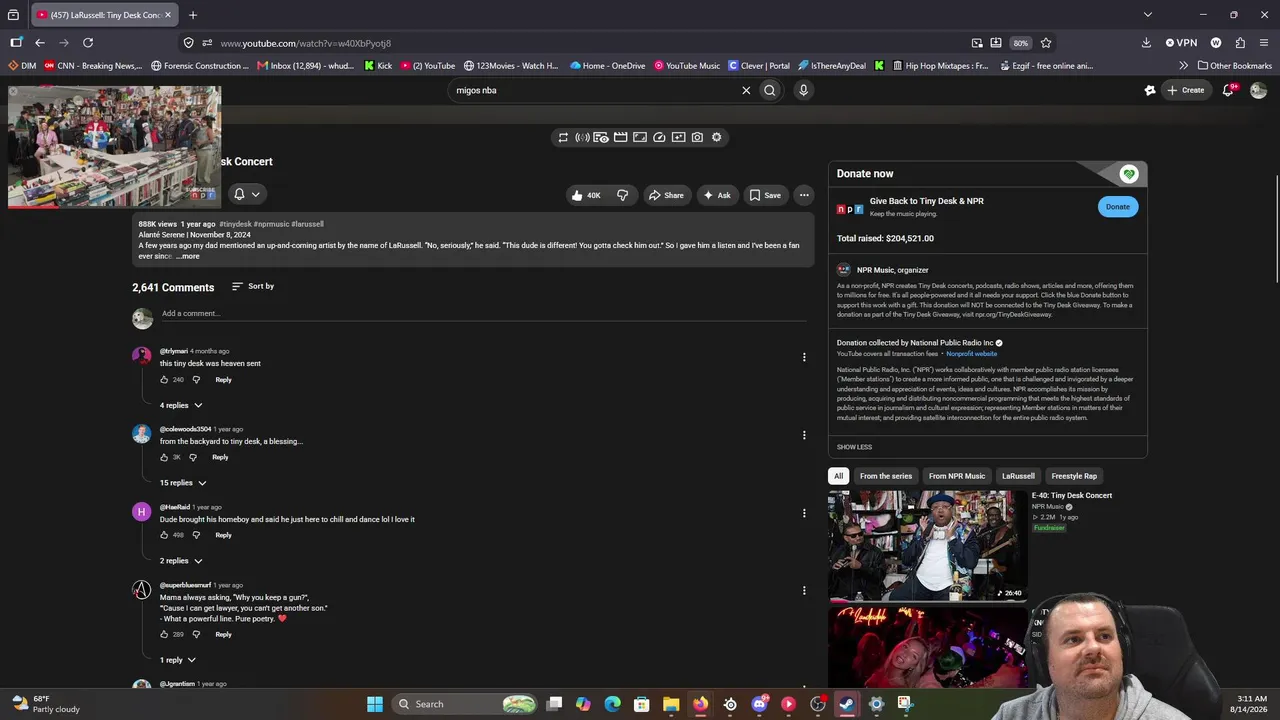Open the 80% zoom level indicator
Viewport: 1280px width, 720px height.
(x=1020, y=43)
